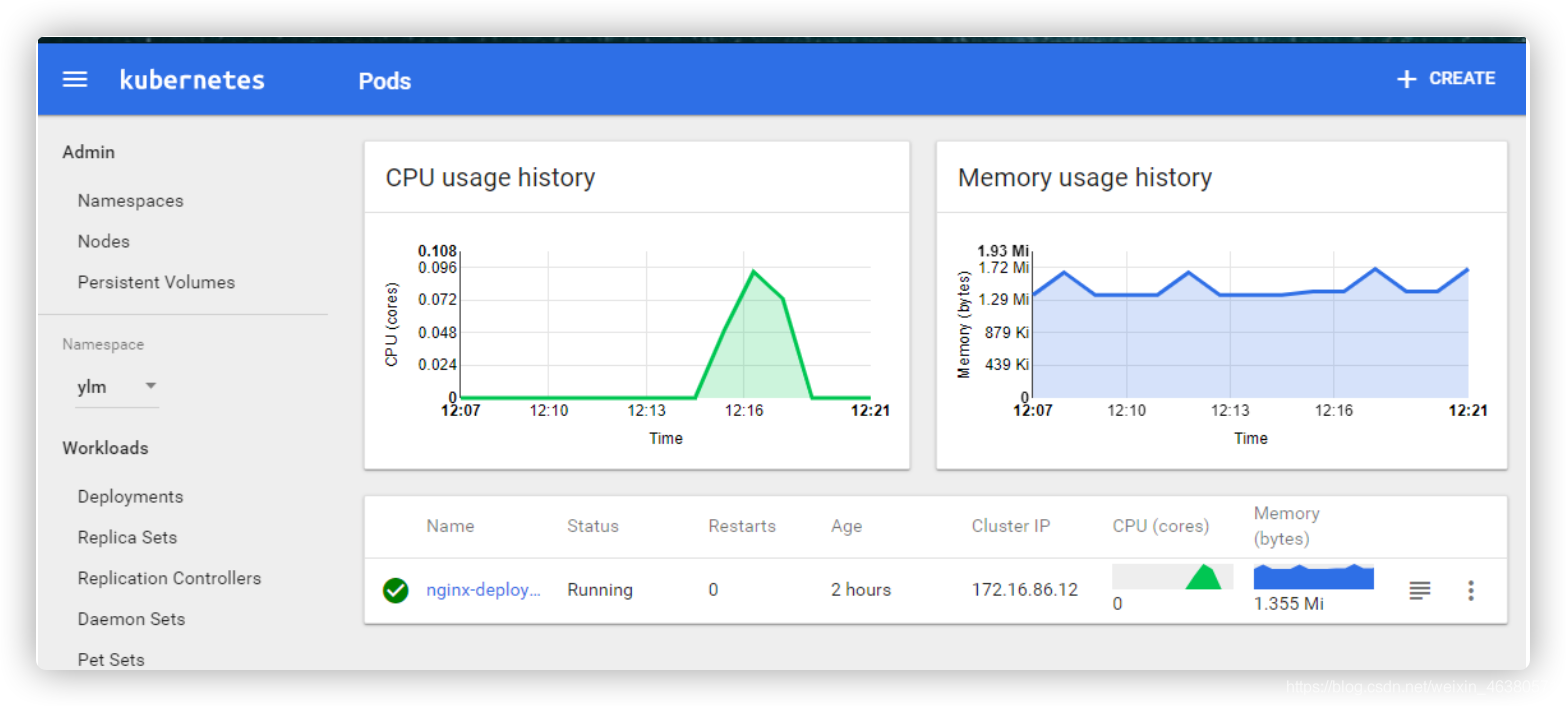1566x706 pixels.
Task: Click the Restarts column header
Action: [742, 526]
